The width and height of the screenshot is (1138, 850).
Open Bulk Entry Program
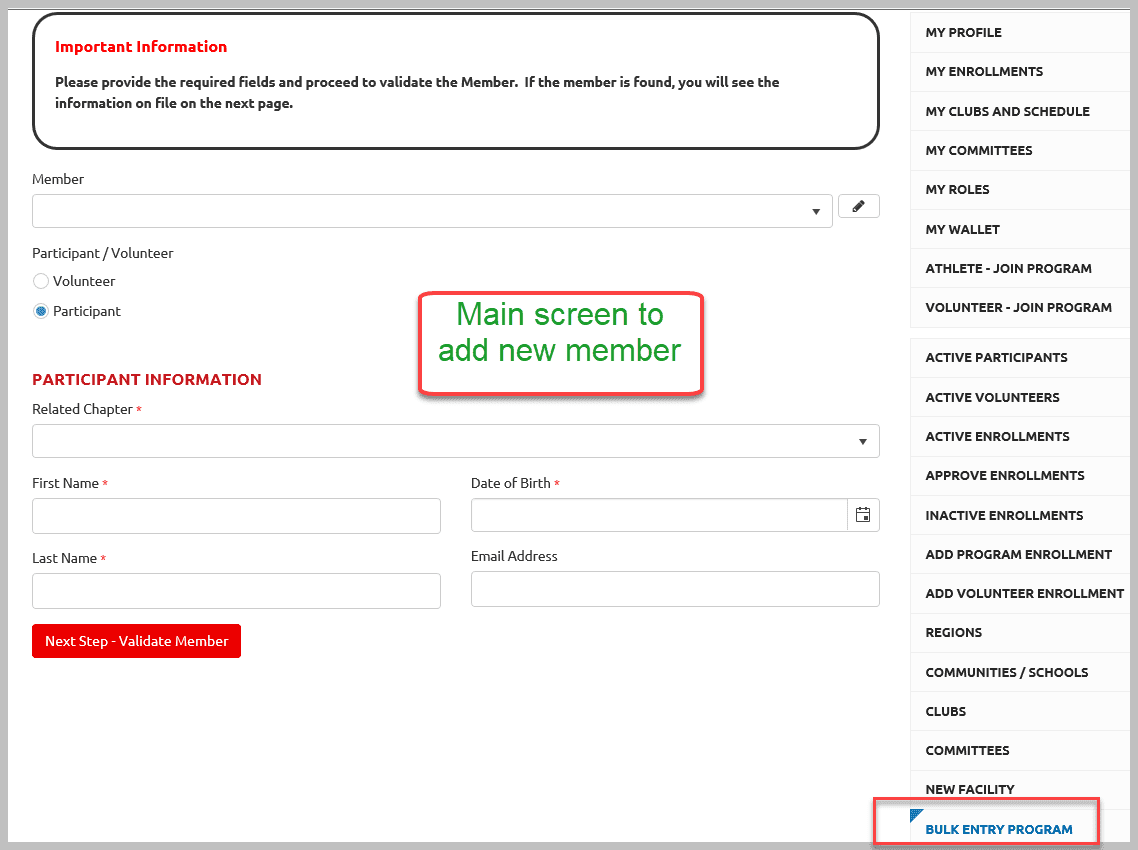pyautogui.click(x=999, y=829)
